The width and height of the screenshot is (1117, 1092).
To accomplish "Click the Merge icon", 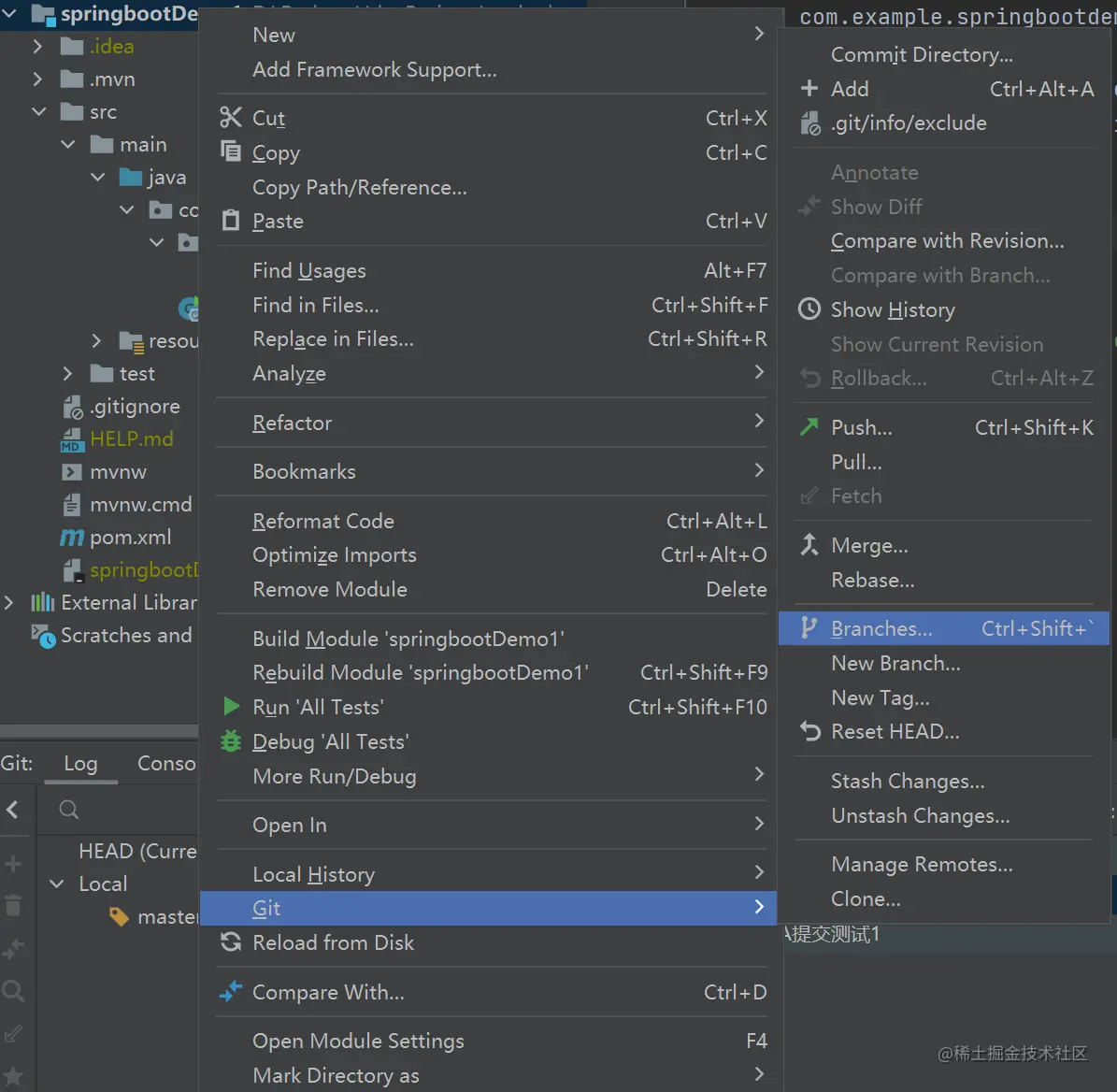I will 809,545.
